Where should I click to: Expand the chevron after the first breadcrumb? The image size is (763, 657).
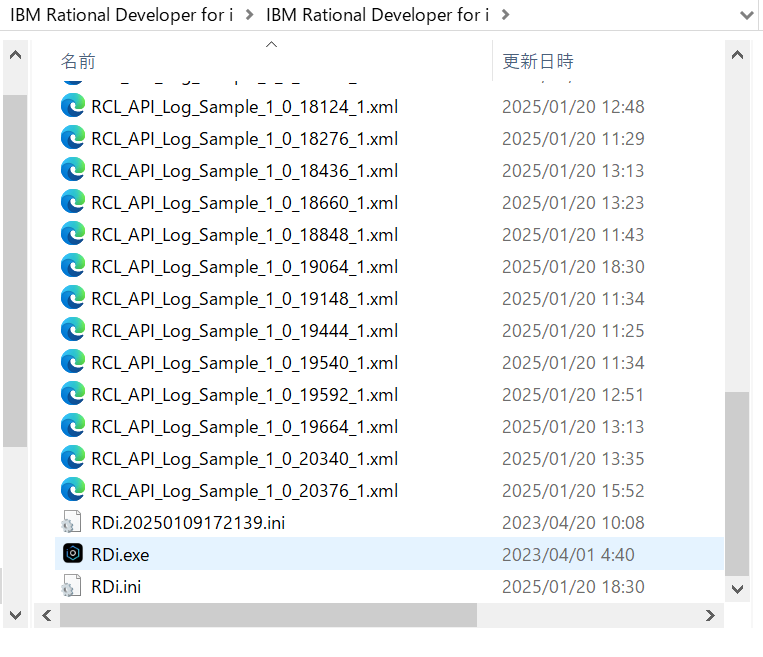250,15
